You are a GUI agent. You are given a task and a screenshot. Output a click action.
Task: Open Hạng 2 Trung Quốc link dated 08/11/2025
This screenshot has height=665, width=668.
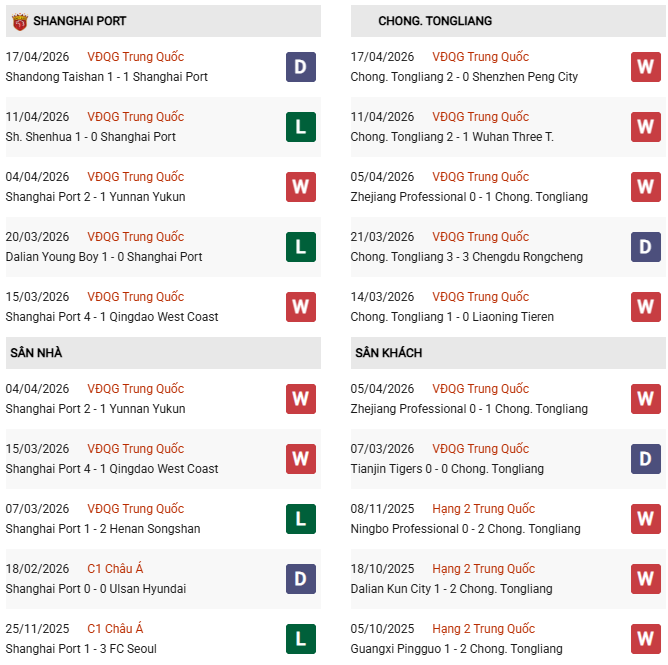click(x=483, y=509)
